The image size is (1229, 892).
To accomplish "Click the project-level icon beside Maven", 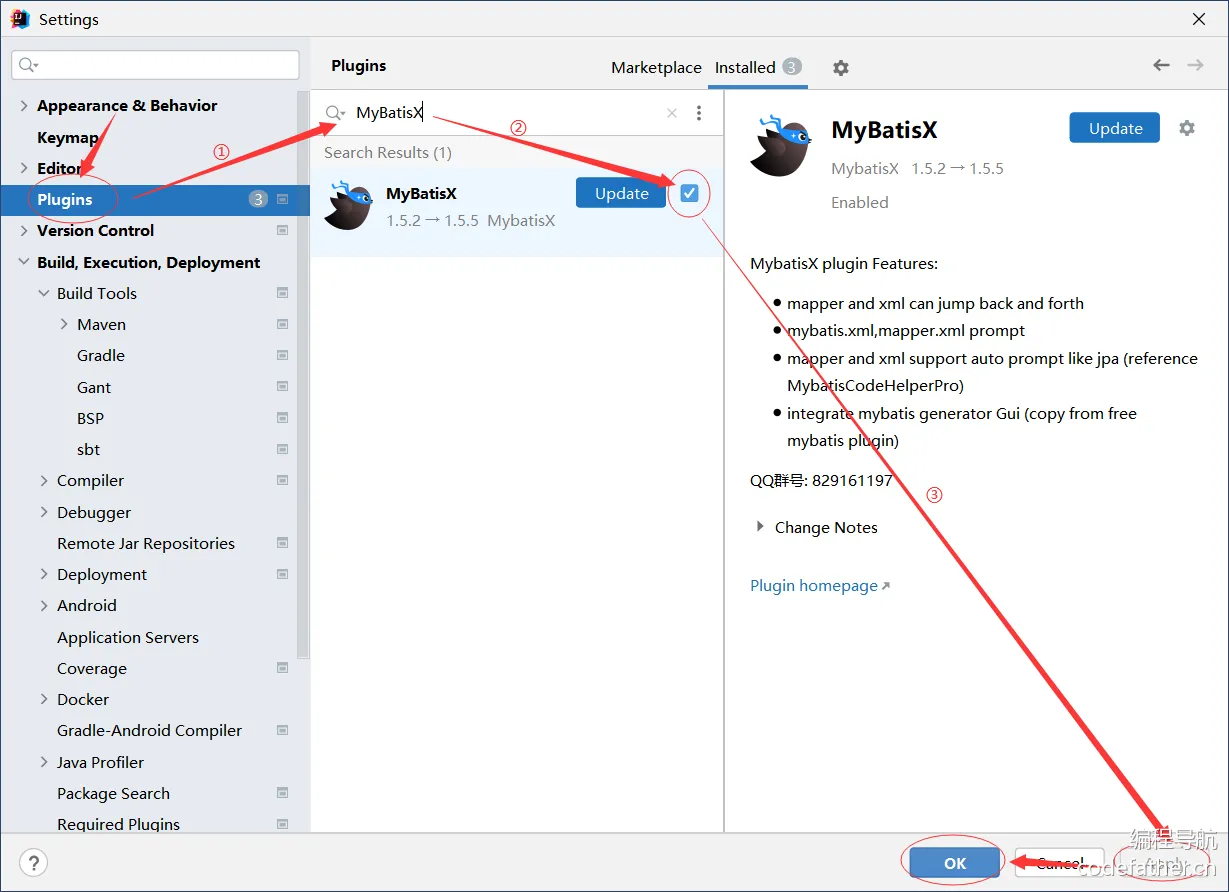I will pyautogui.click(x=282, y=324).
